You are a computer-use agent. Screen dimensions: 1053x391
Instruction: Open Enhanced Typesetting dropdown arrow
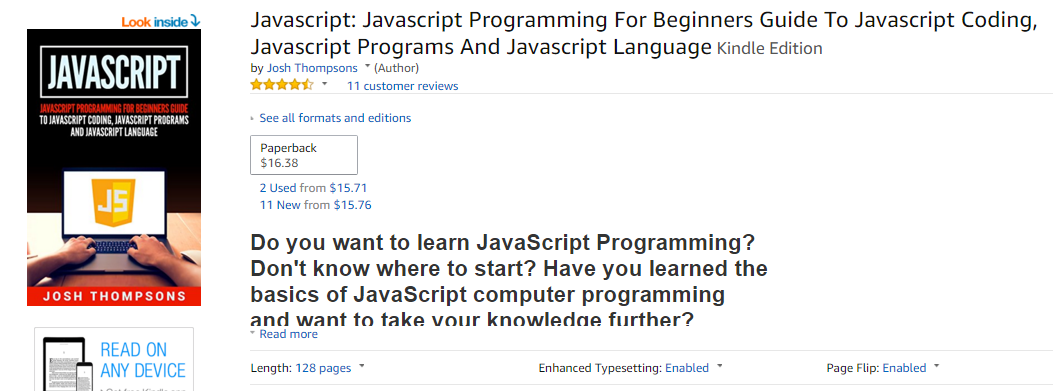(720, 367)
